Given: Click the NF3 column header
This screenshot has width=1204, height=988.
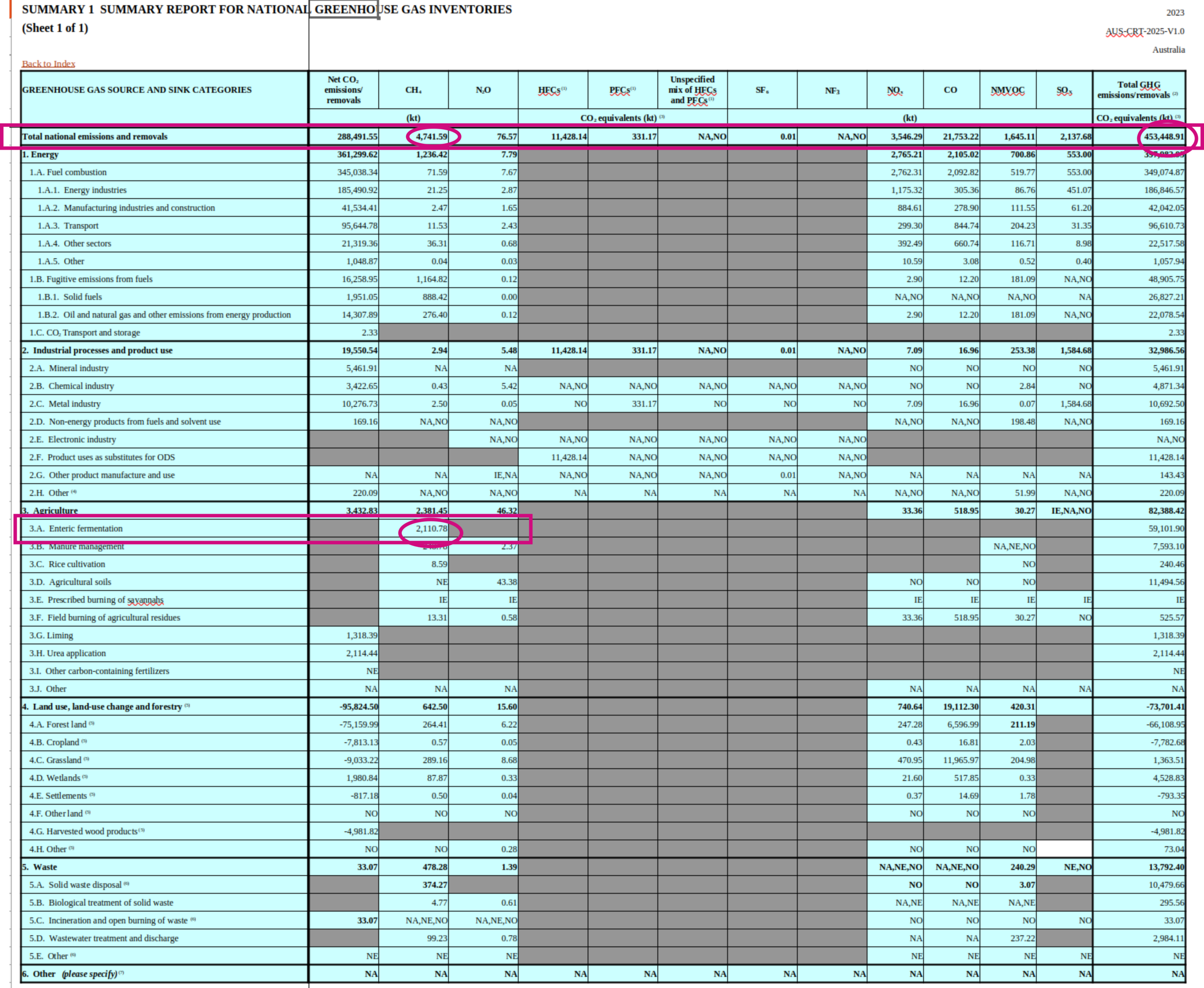Looking at the screenshot, I should coord(832,90).
